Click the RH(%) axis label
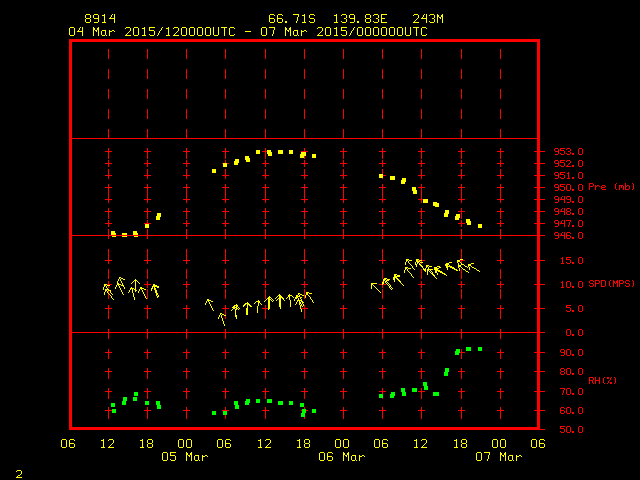The width and height of the screenshot is (640, 480). click(x=602, y=381)
